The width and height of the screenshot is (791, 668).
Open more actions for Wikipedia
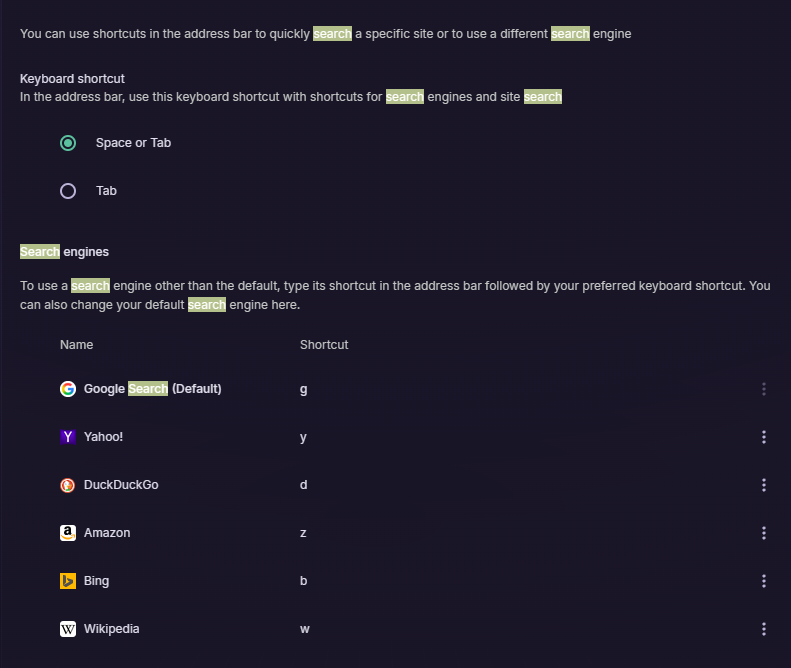[x=764, y=629]
